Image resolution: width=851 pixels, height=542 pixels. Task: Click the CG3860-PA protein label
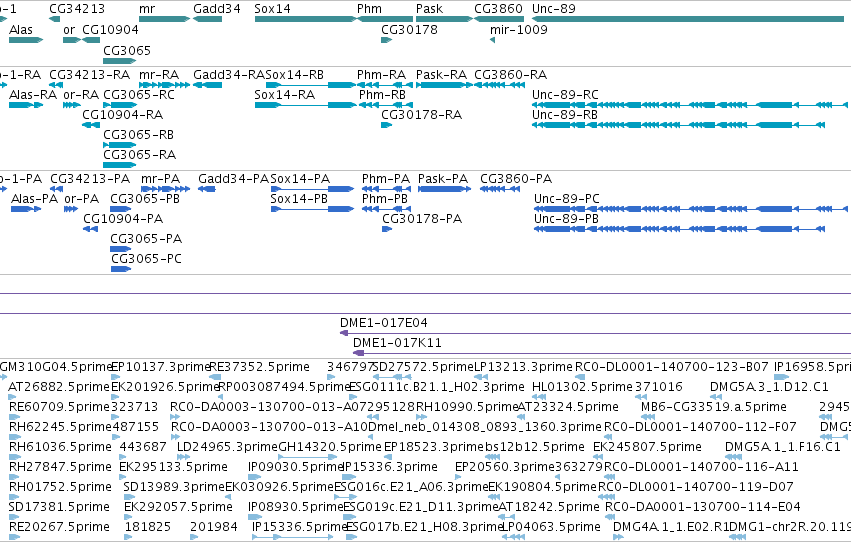[516, 178]
